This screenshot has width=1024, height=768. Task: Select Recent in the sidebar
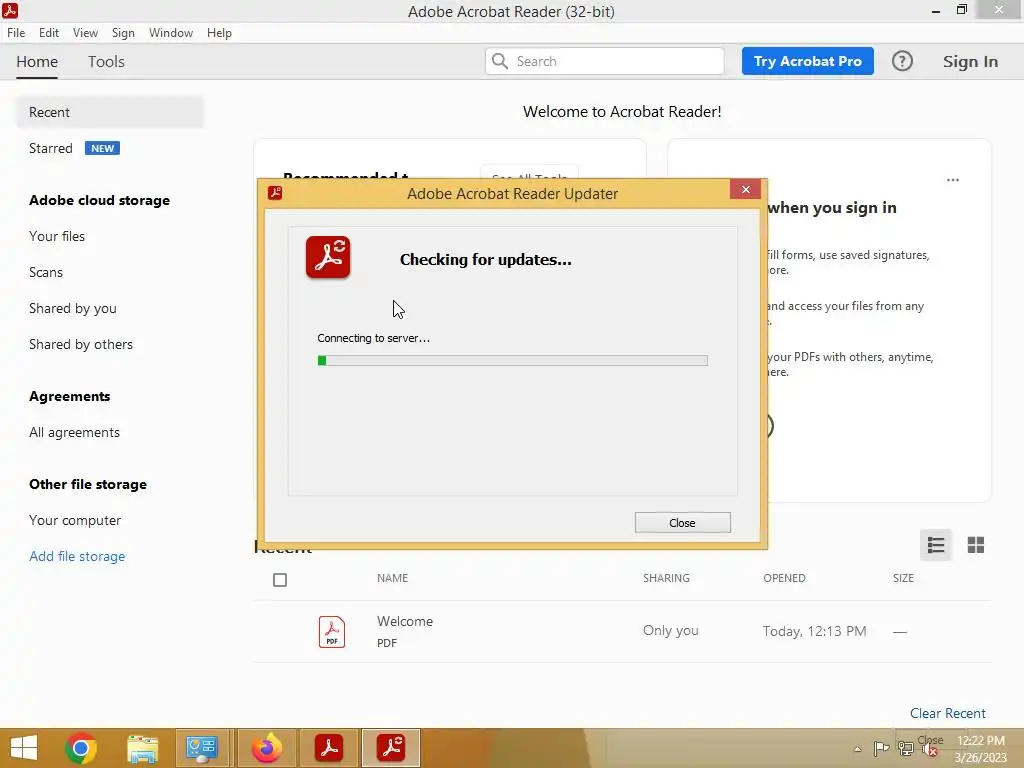point(110,112)
